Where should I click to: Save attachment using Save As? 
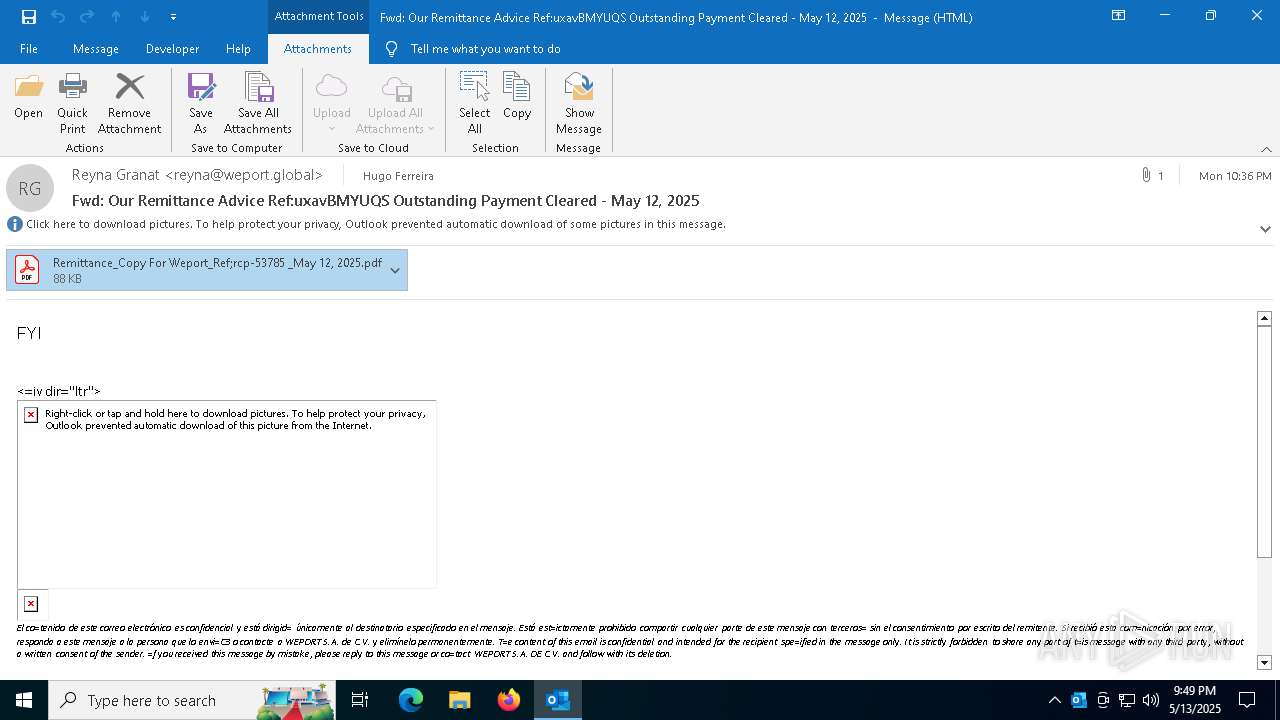point(201,104)
